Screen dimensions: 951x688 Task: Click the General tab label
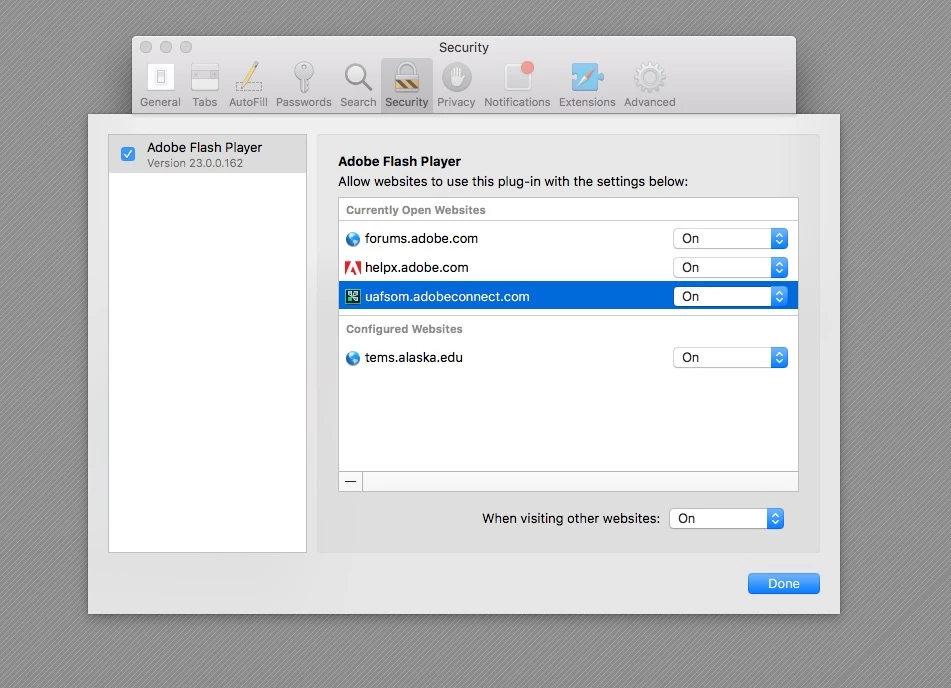pyautogui.click(x=160, y=102)
